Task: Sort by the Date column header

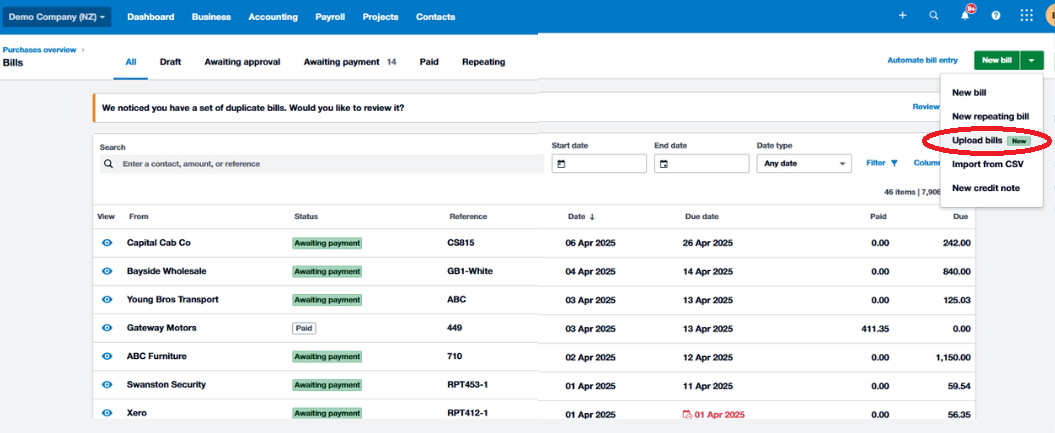Action: point(581,217)
